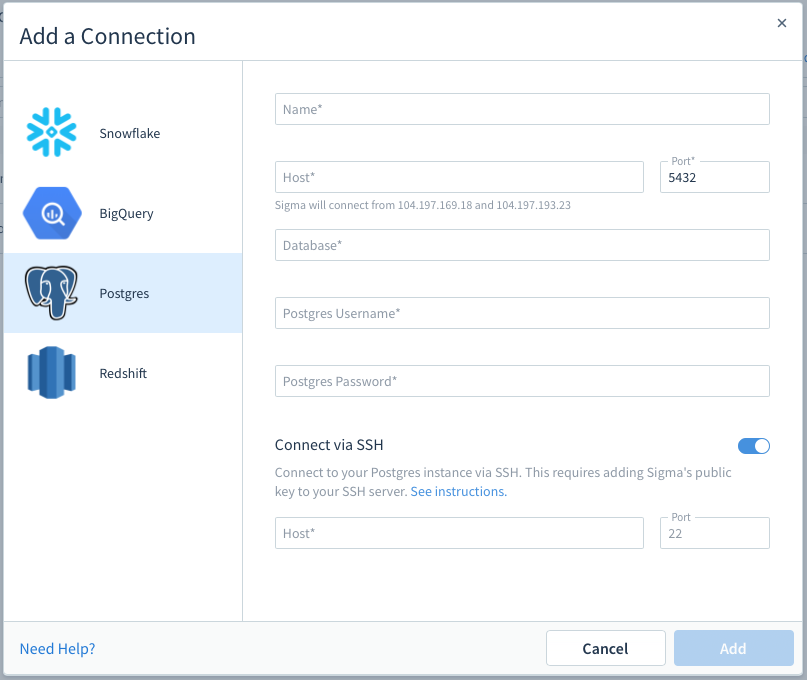
Task: Open the See instructions link
Action: pyautogui.click(x=458, y=492)
